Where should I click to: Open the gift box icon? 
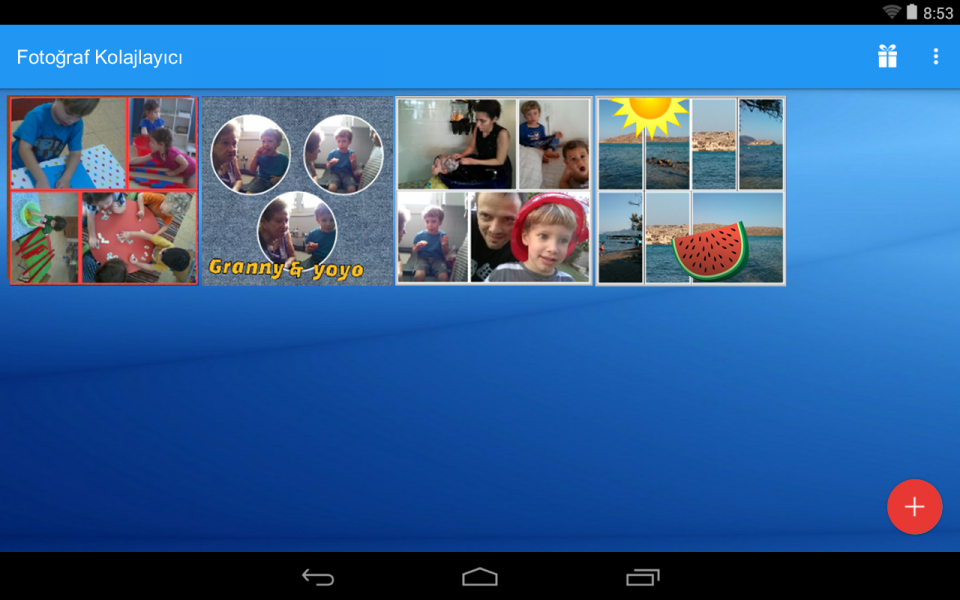tap(887, 56)
